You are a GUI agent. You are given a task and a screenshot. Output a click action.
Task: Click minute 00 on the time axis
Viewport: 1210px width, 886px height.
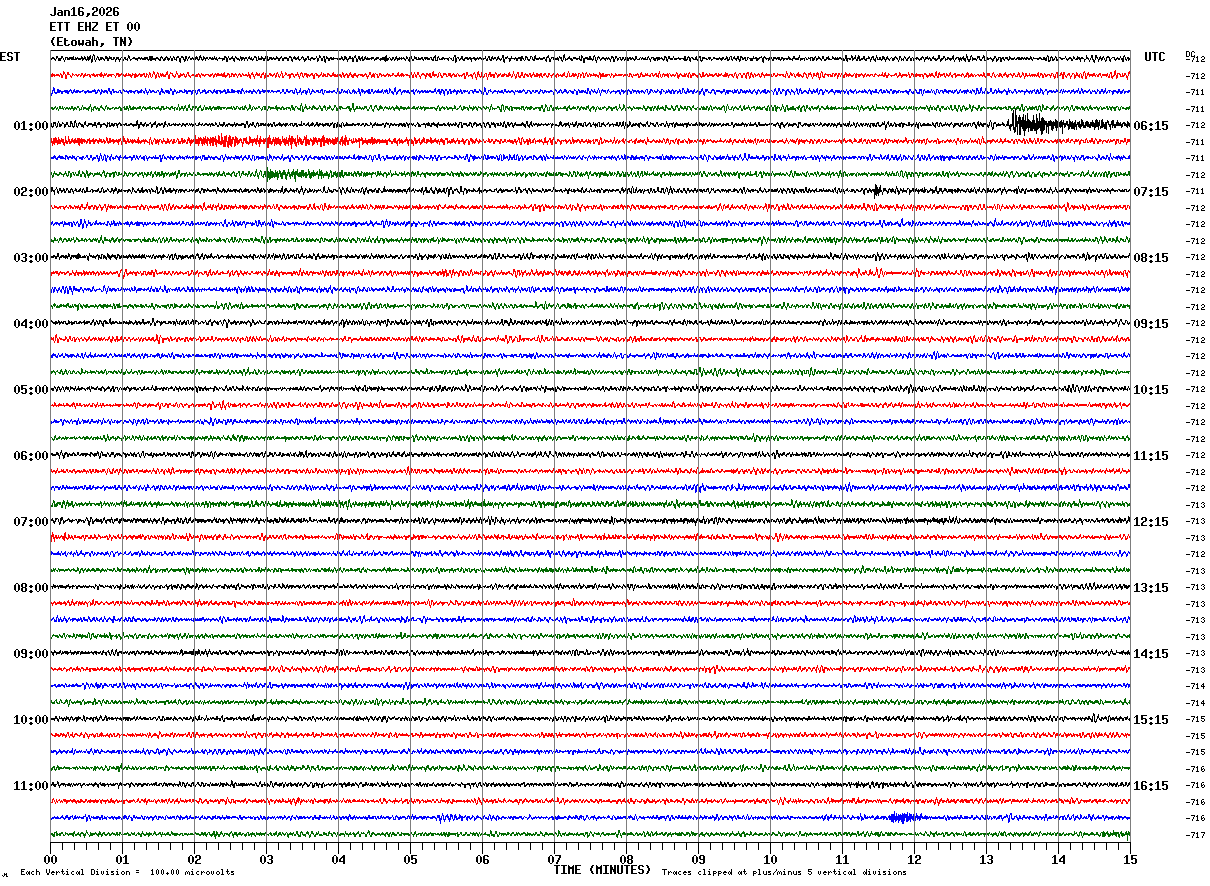pyautogui.click(x=50, y=859)
